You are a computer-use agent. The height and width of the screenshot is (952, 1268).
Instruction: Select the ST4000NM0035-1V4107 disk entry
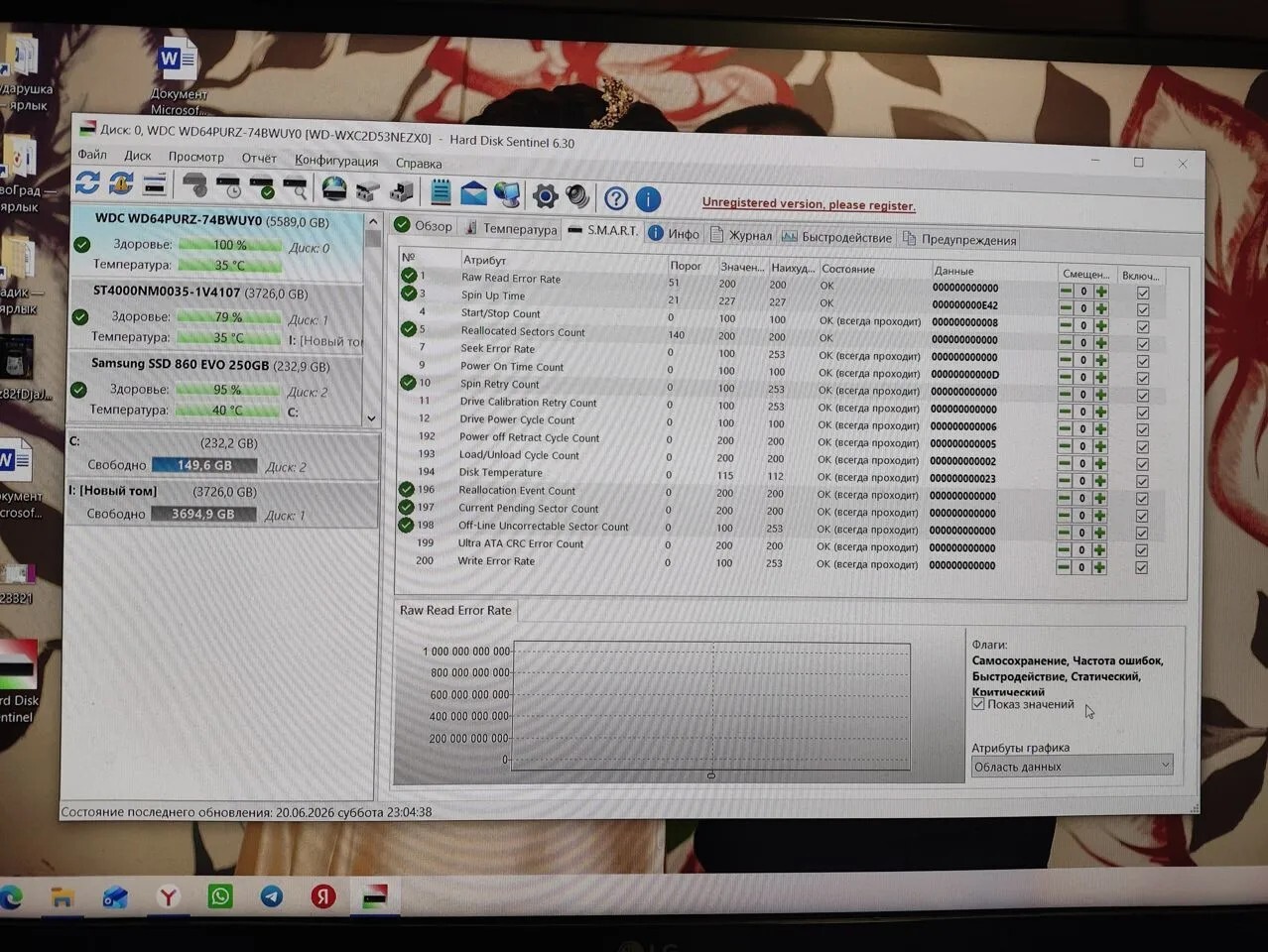point(216,316)
